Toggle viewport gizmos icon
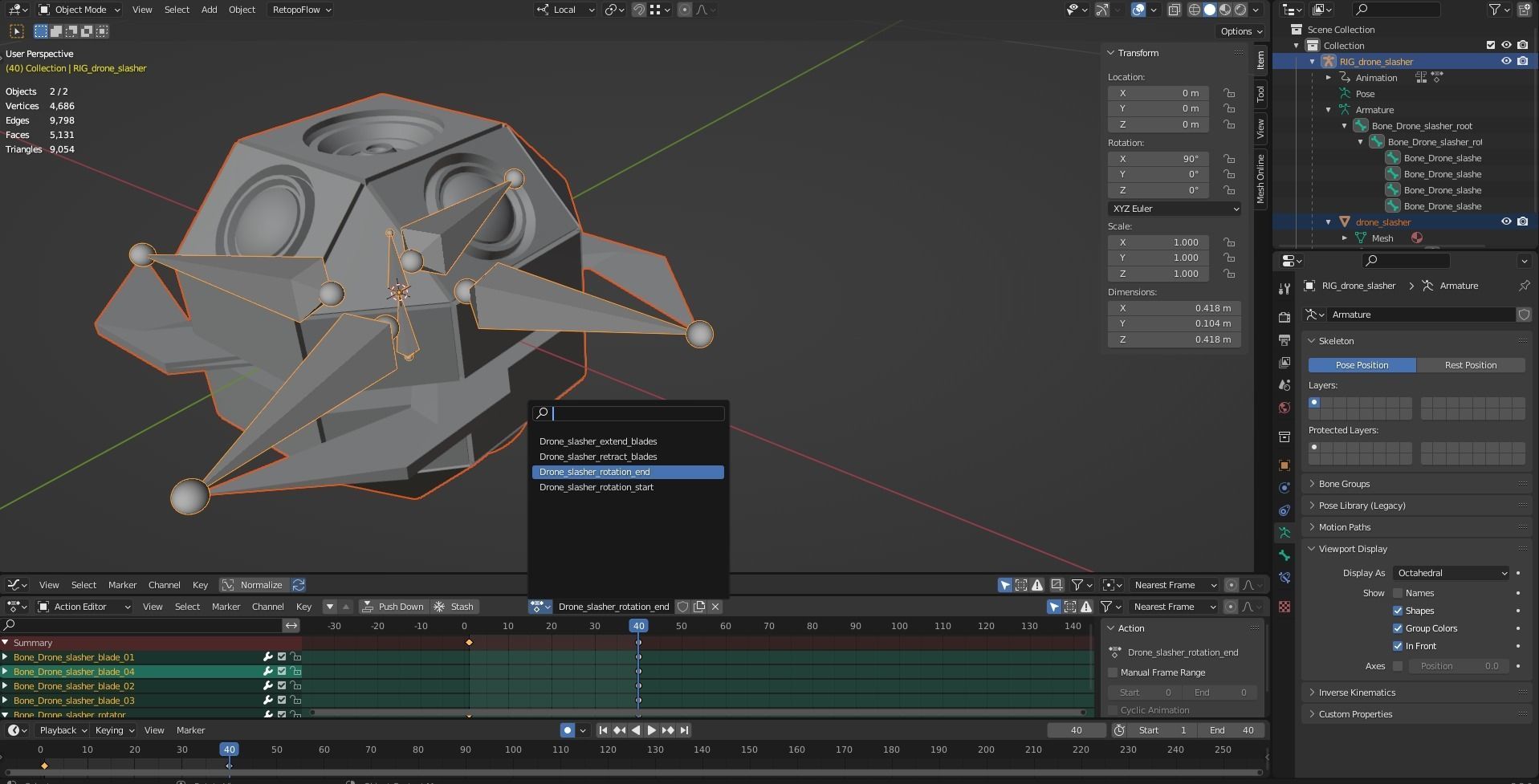Screen dimensions: 1539x784 tap(1102, 10)
